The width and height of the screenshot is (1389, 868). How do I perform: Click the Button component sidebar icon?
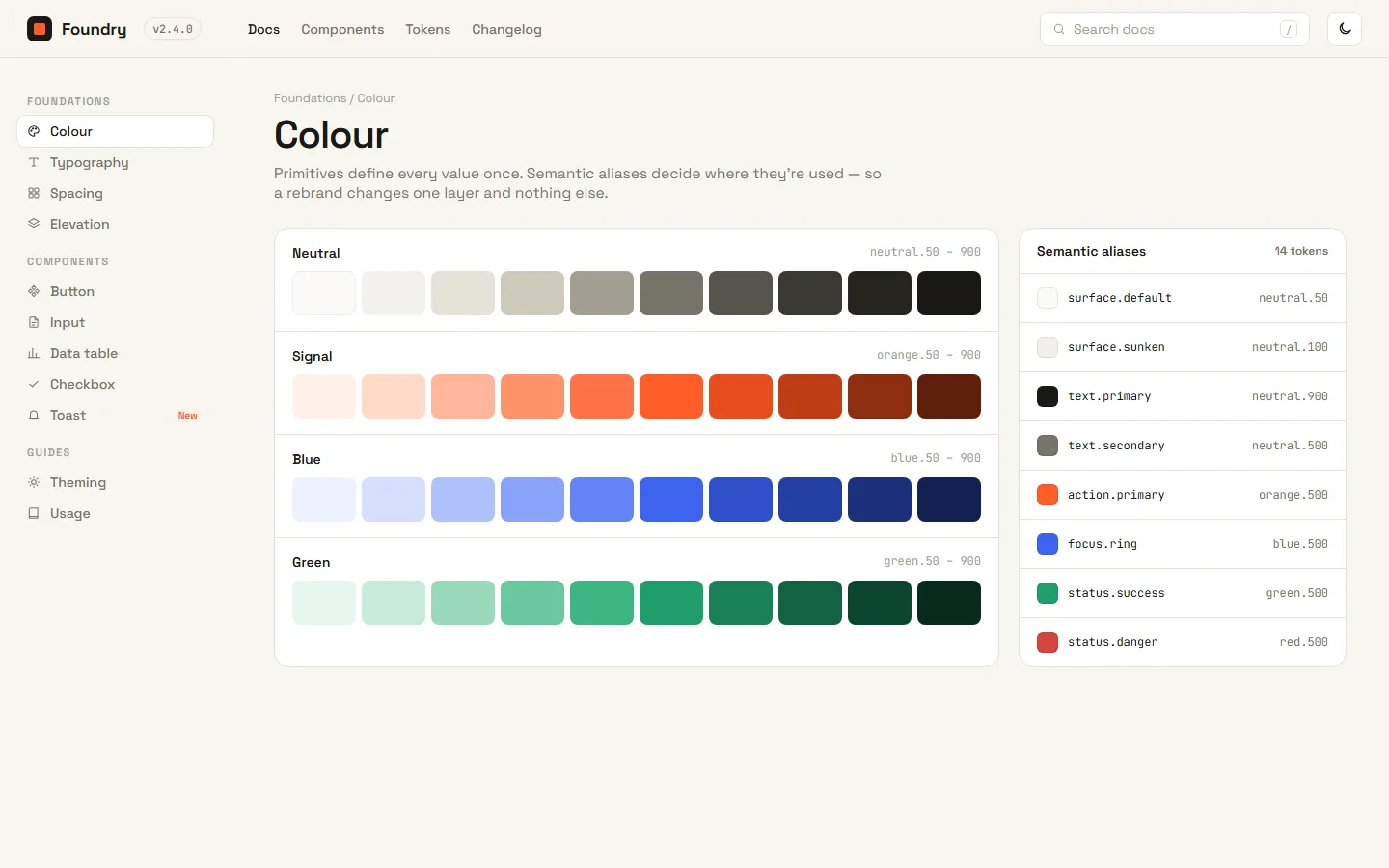click(x=34, y=291)
